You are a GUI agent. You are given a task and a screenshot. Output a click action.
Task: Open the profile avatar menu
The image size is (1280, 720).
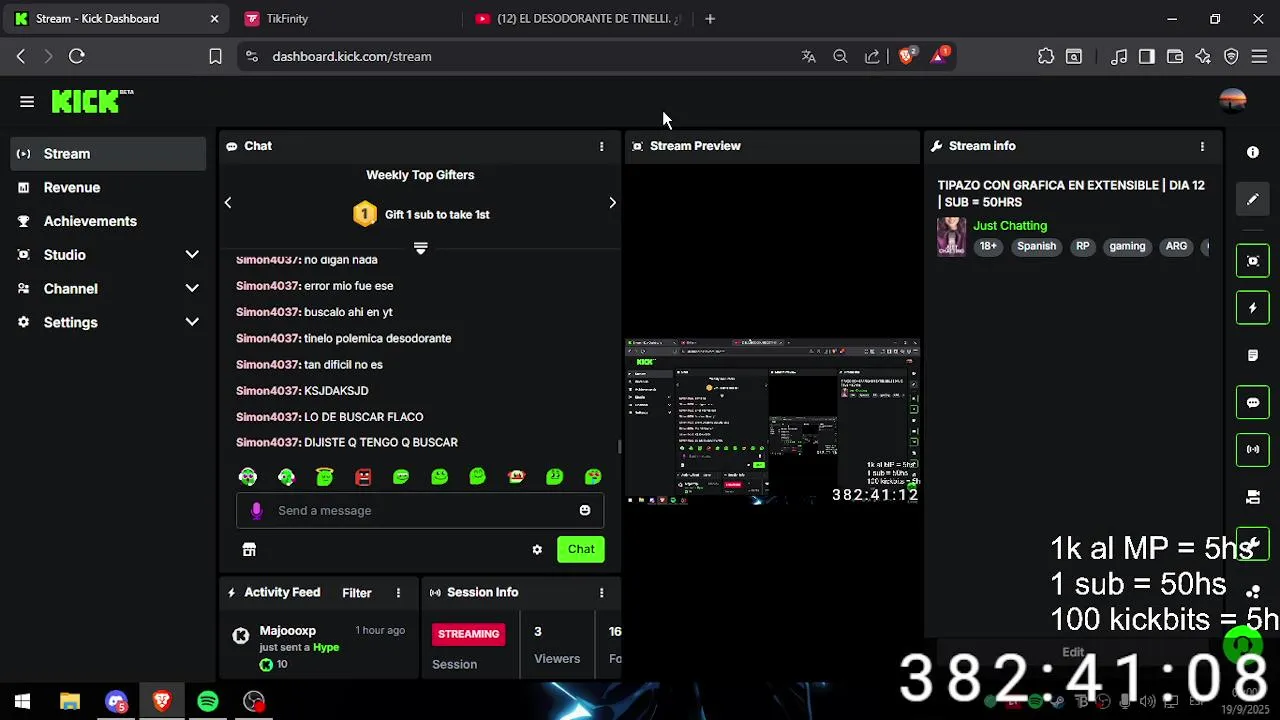click(1233, 101)
